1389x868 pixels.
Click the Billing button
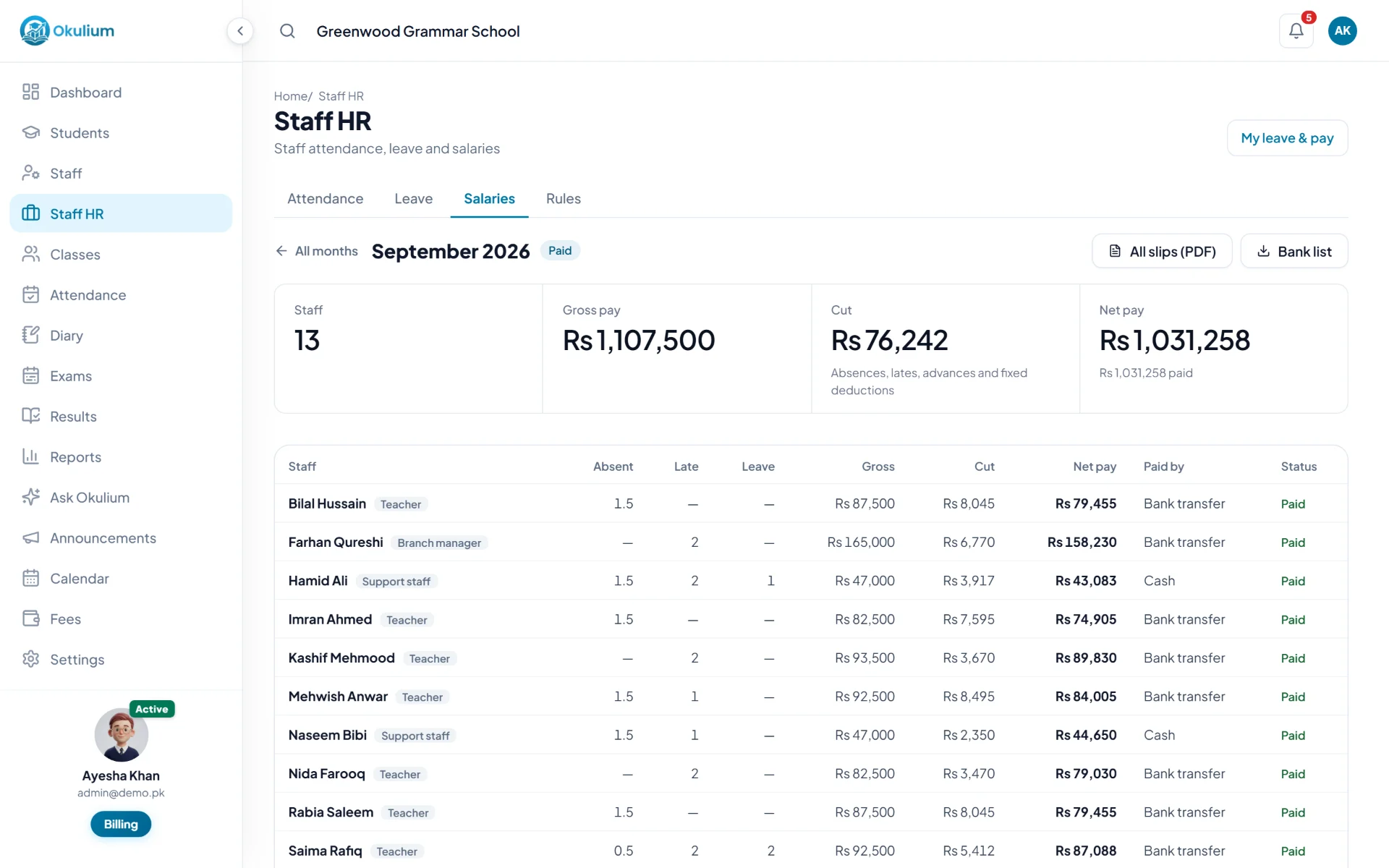point(121,824)
